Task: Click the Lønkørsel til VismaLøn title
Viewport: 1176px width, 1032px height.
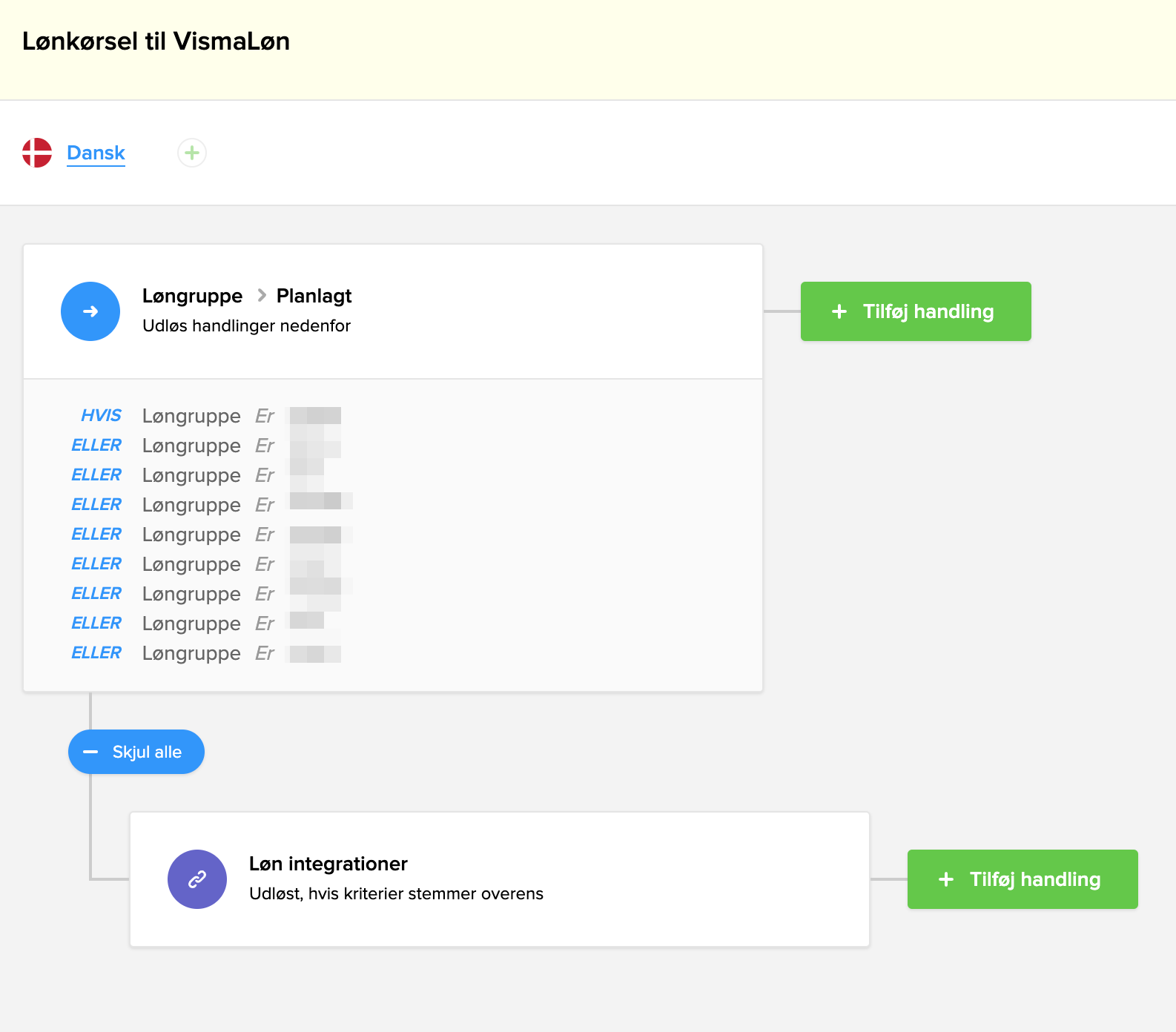Action: click(156, 42)
